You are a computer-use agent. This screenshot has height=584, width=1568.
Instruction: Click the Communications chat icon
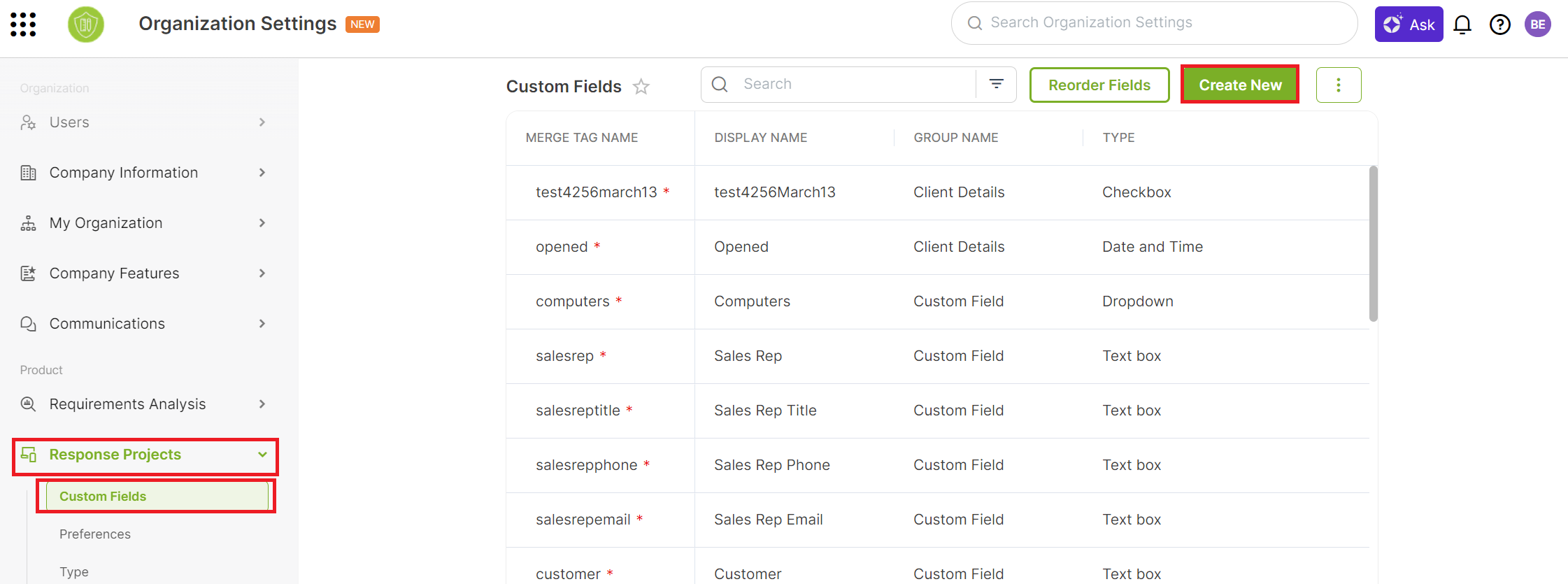[x=28, y=324]
